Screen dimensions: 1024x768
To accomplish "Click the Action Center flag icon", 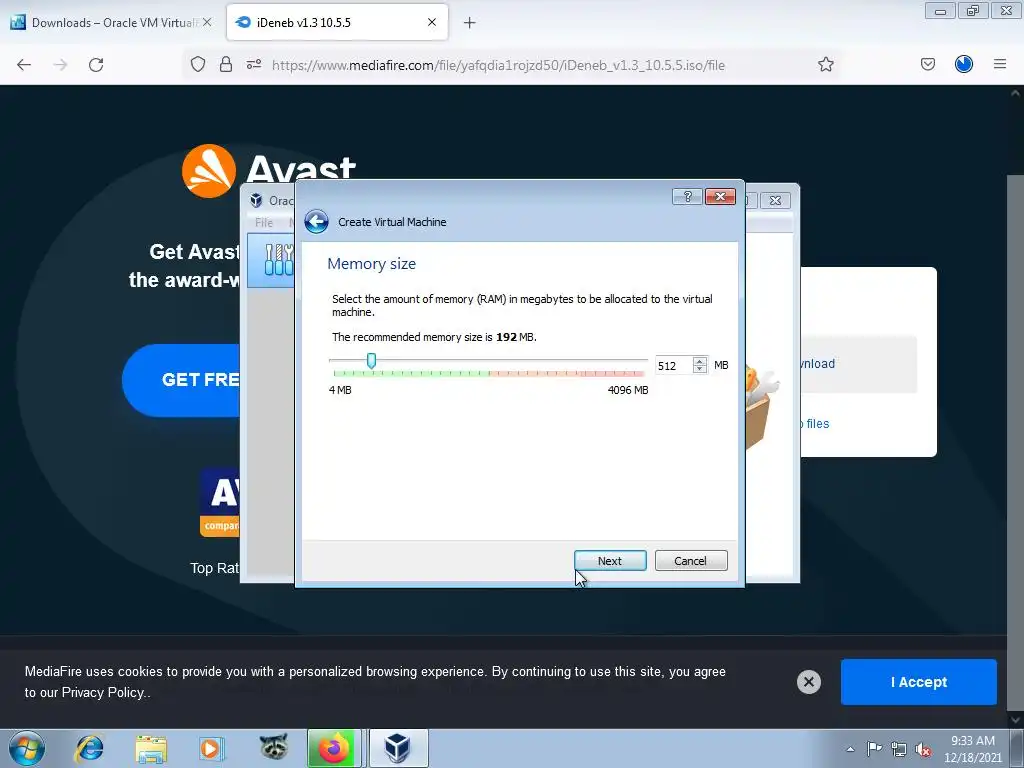I will 874,748.
